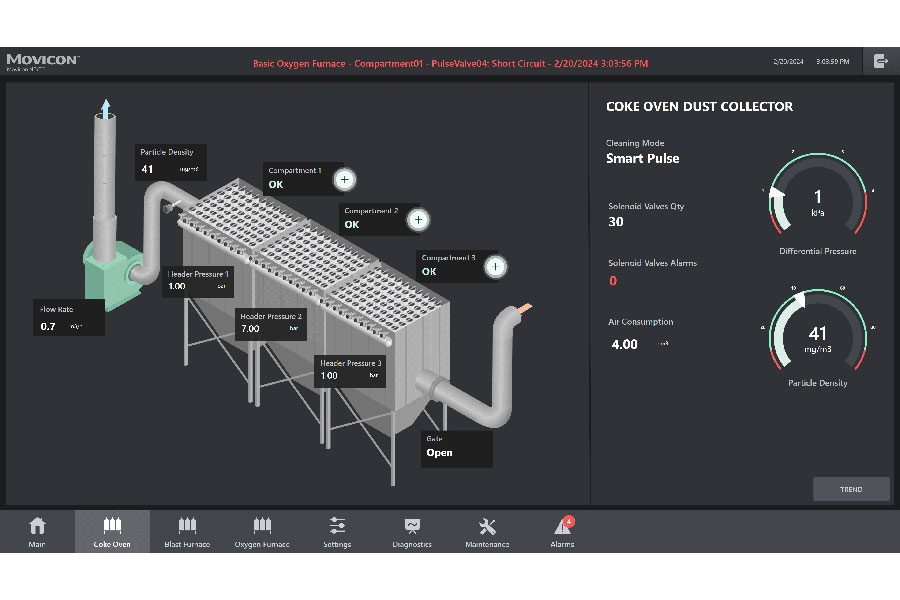The image size is (900, 600).
Task: Open the Diagnostics monitor icon
Action: (412, 531)
